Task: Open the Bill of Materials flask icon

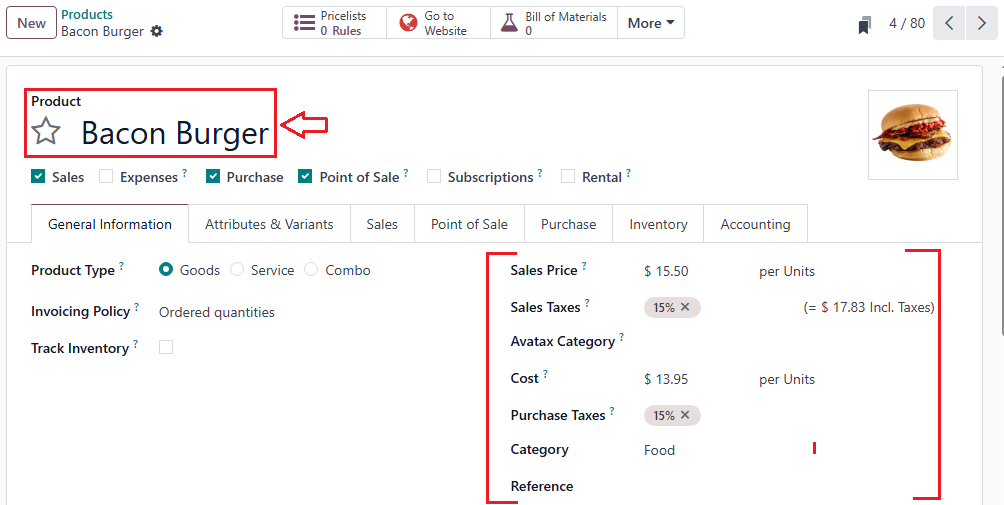Action: (509, 23)
